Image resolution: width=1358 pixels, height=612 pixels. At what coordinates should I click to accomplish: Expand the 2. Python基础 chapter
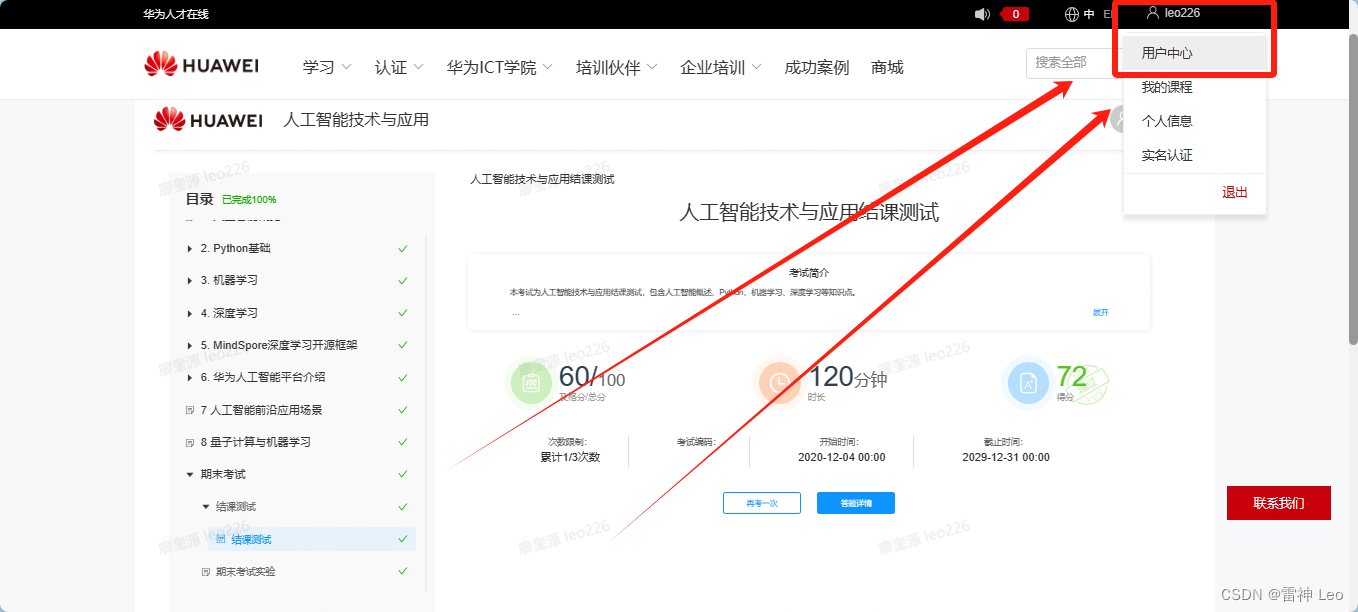(x=190, y=249)
